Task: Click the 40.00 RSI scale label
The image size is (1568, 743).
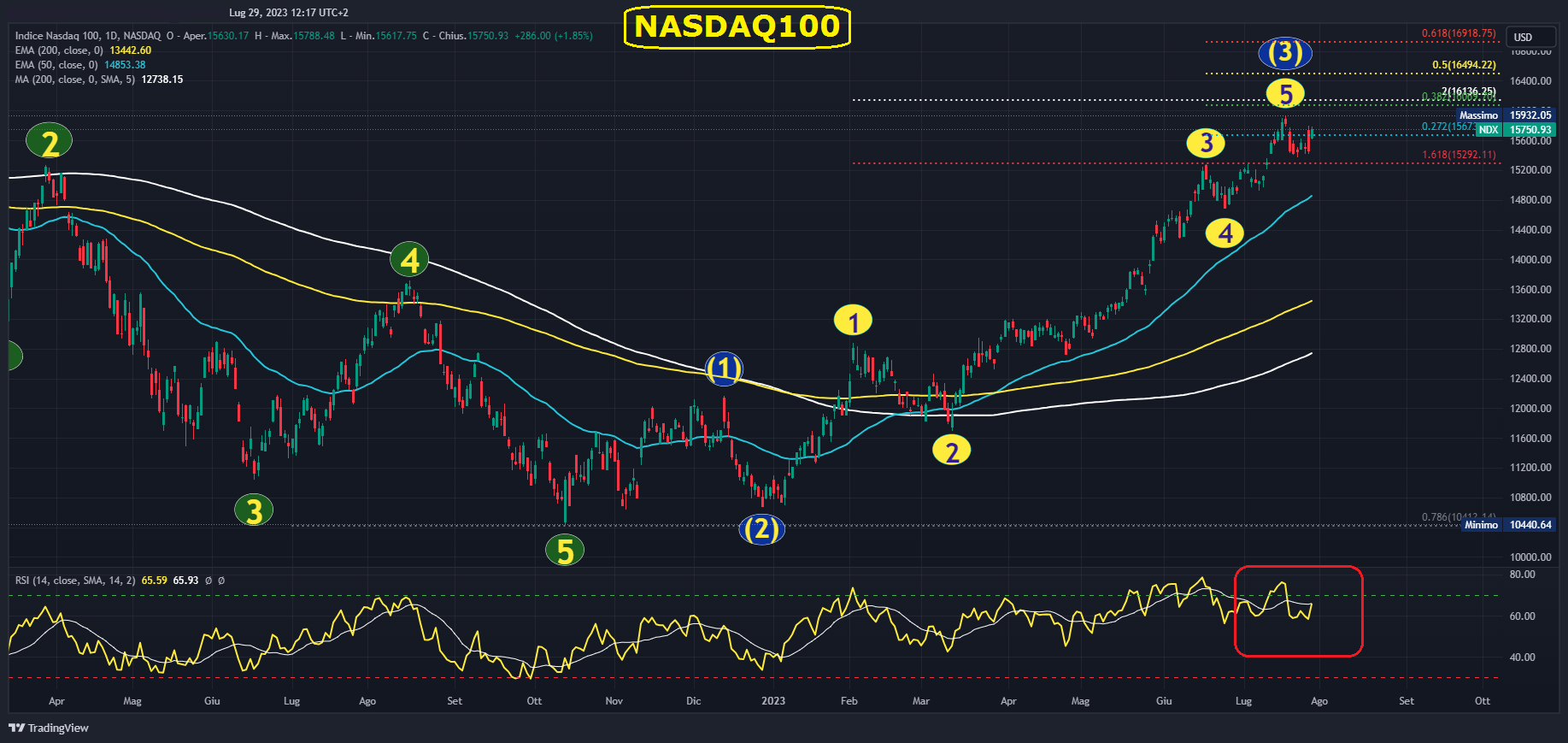Action: [x=1523, y=657]
